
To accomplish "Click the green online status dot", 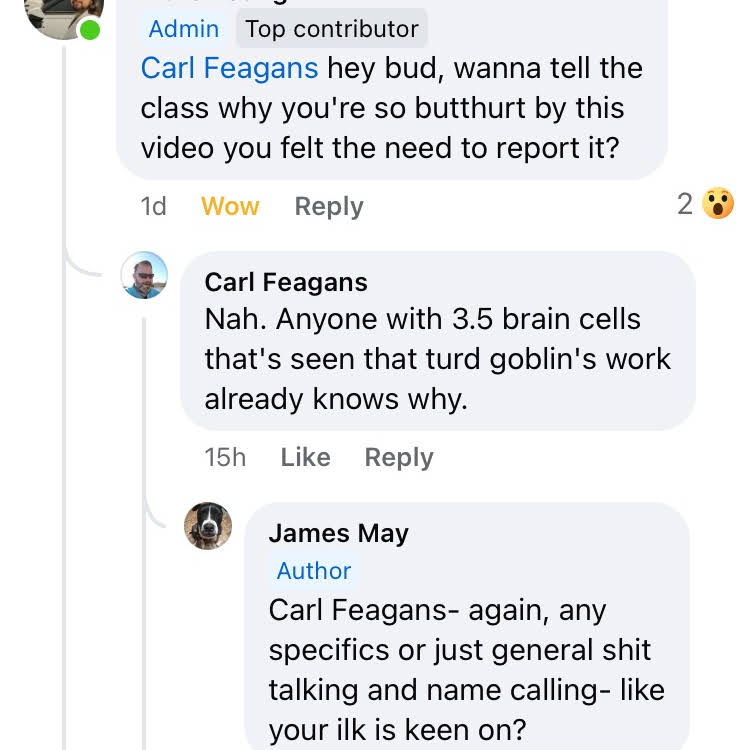I will coord(90,30).
